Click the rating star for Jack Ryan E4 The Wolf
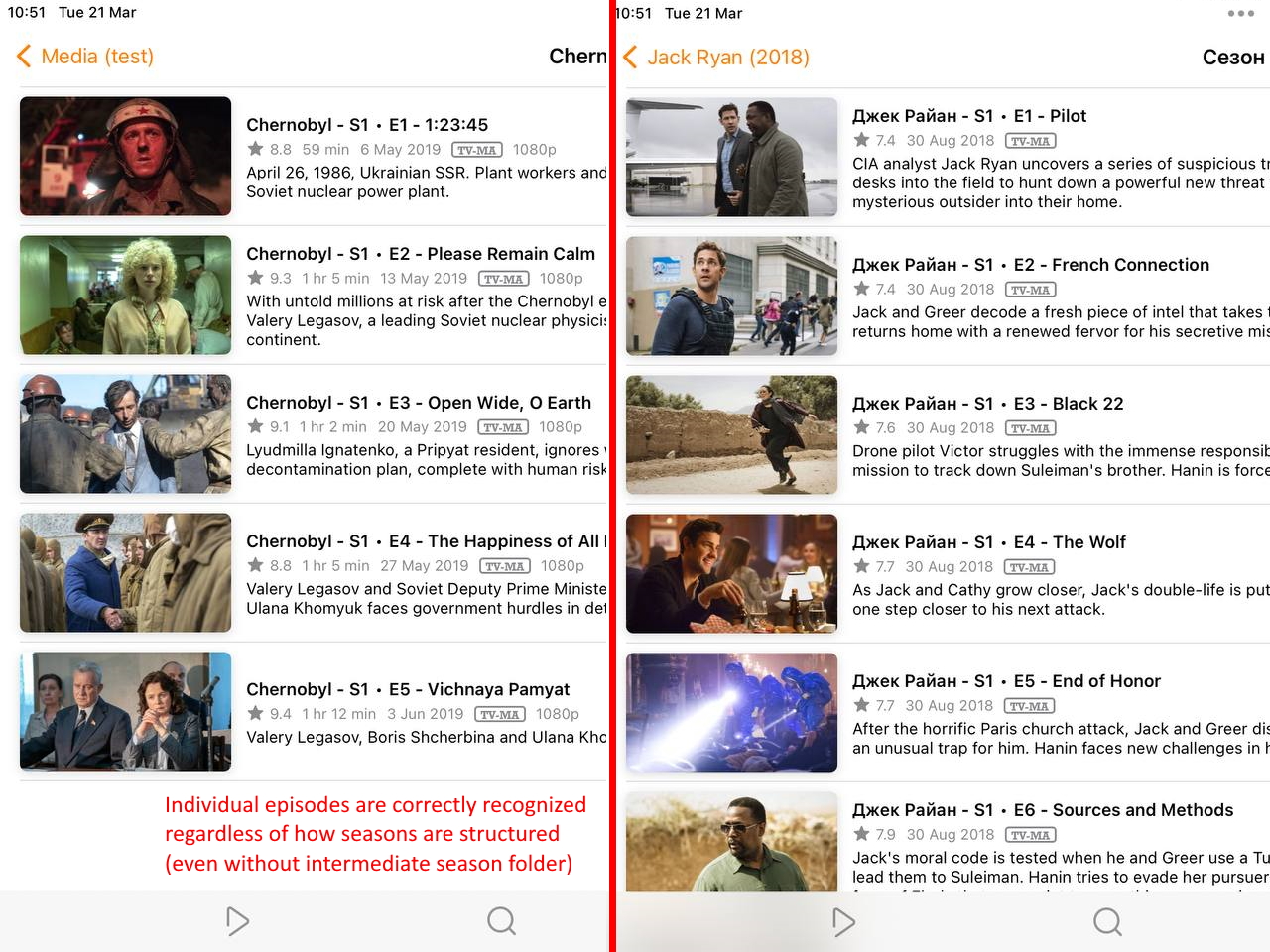1270x952 pixels. point(861,566)
